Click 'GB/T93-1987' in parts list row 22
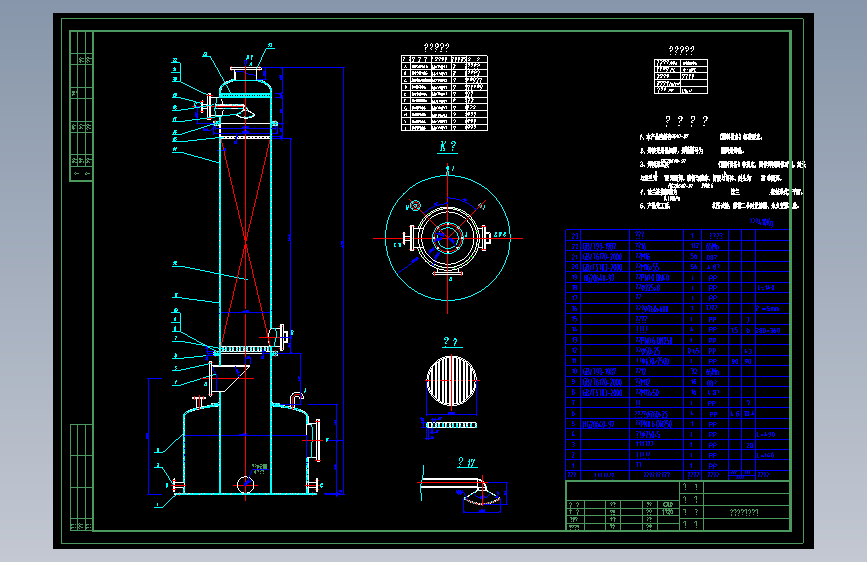 [x=599, y=246]
